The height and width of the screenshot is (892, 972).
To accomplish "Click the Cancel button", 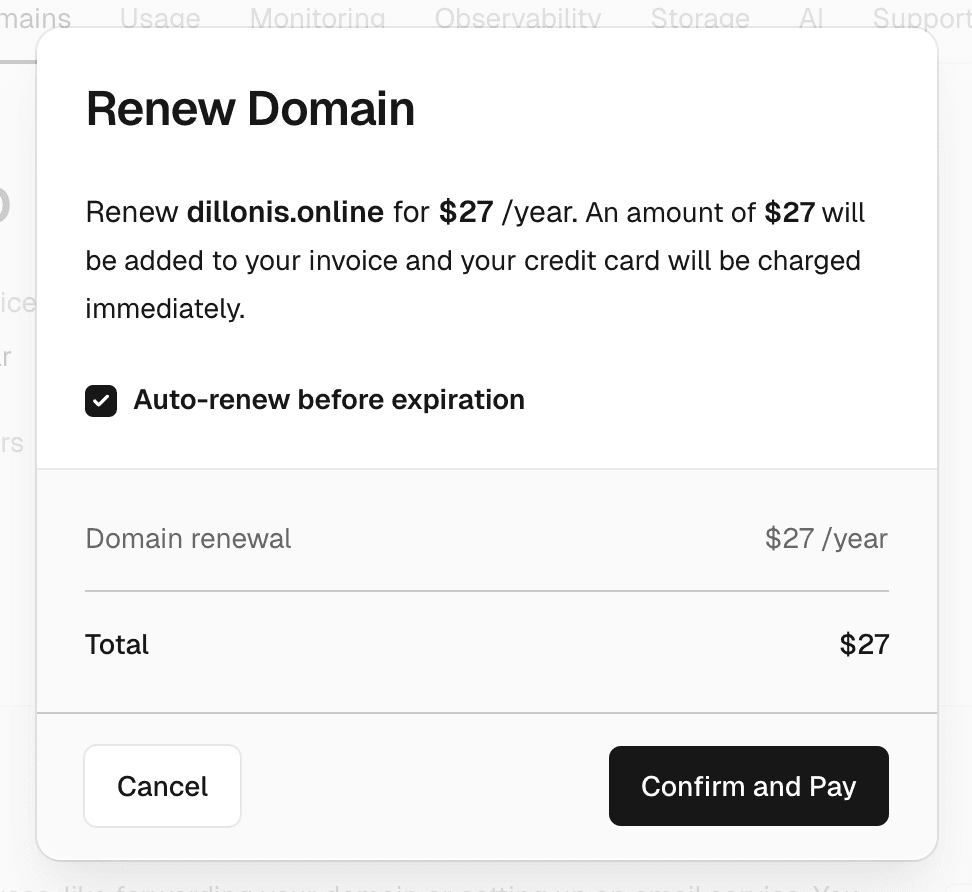I will click(x=162, y=786).
